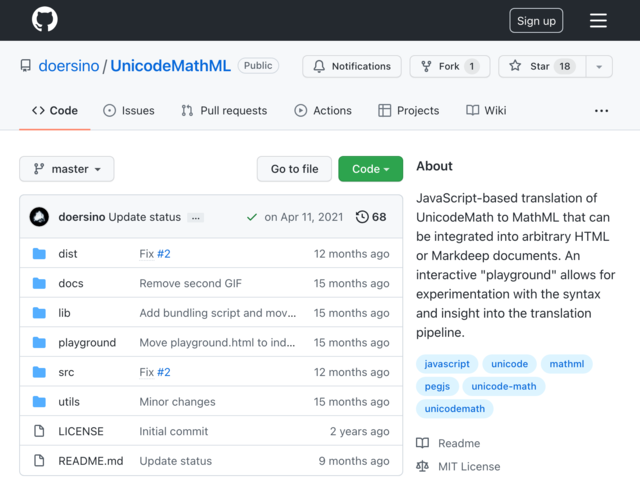Switch to the Issues tab

tap(129, 111)
